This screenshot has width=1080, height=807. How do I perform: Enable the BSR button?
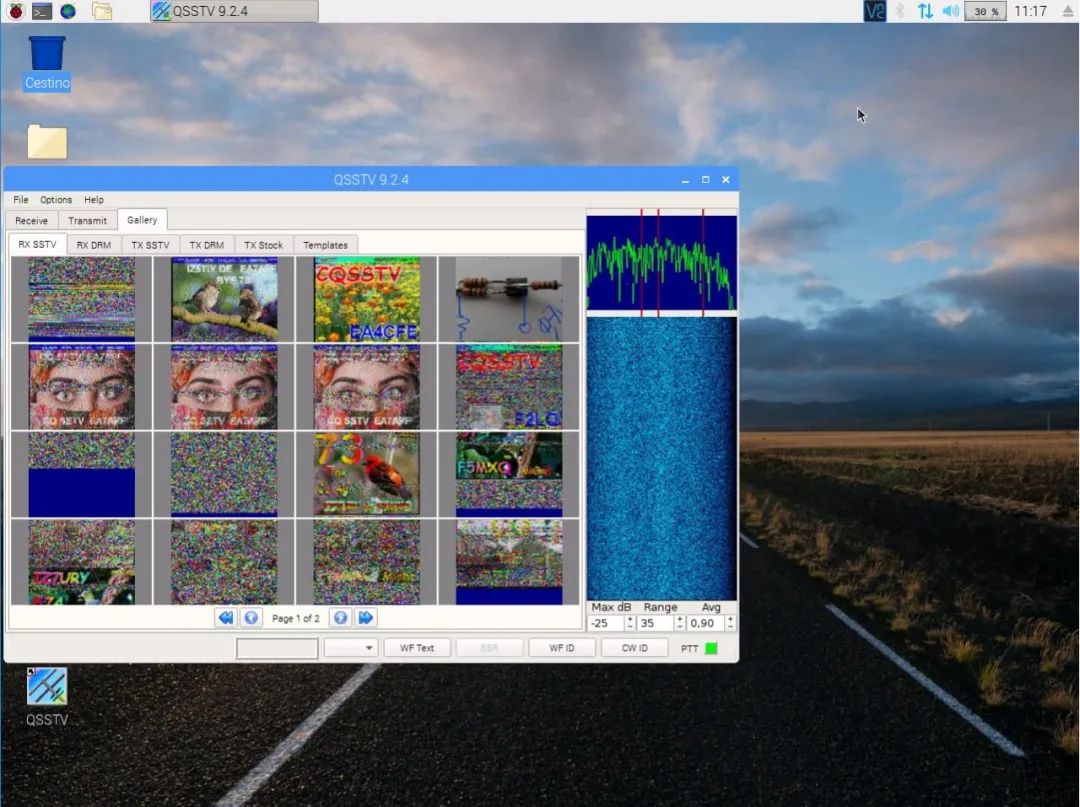coord(490,647)
